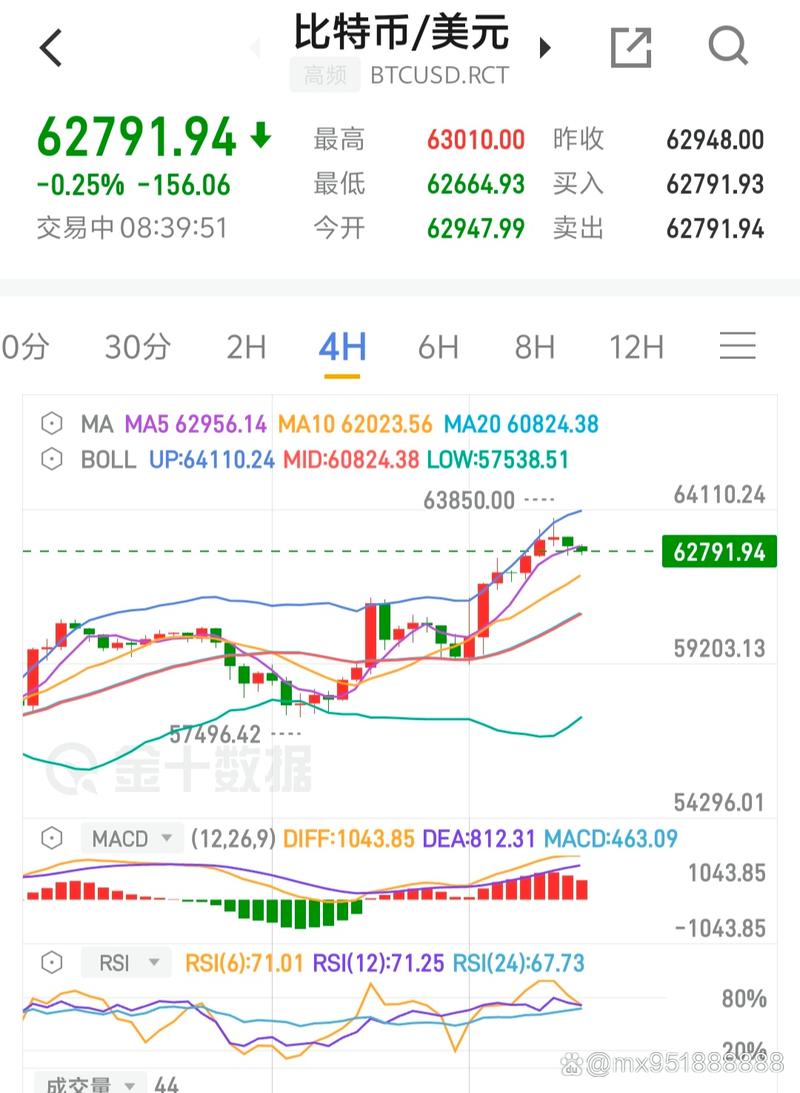Screen dimensions: 800x1093
Task: Open the RSI indicator dropdown
Action: click(125, 963)
